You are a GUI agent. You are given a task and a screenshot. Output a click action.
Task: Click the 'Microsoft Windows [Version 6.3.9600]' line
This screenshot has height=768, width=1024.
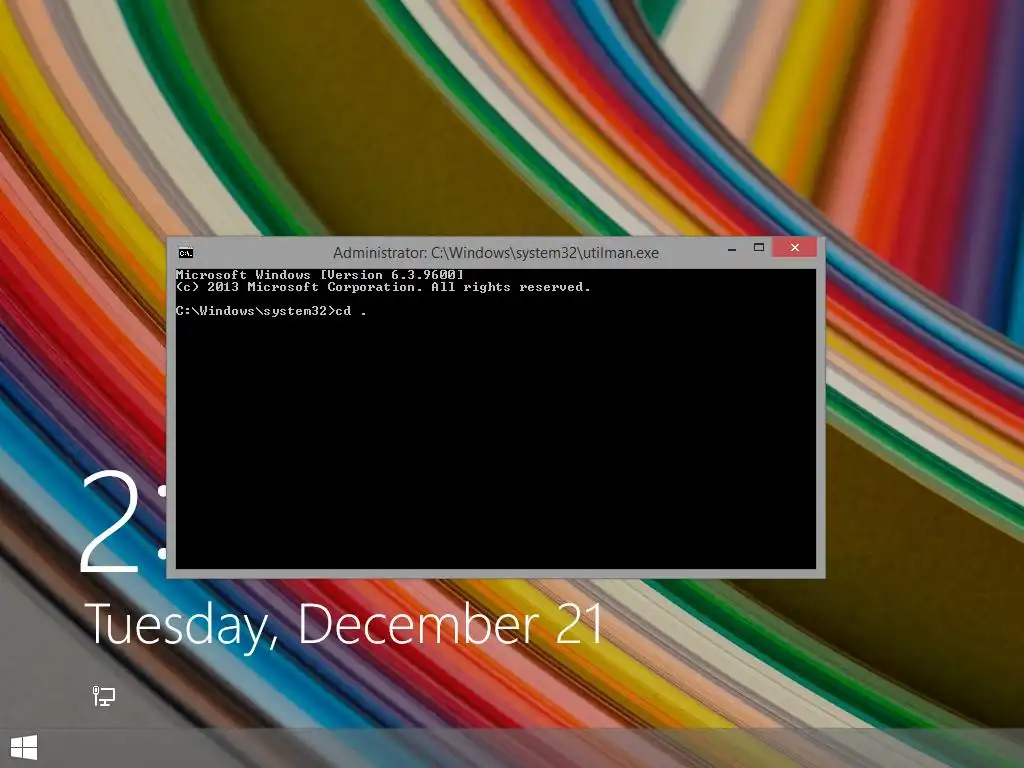pos(319,275)
